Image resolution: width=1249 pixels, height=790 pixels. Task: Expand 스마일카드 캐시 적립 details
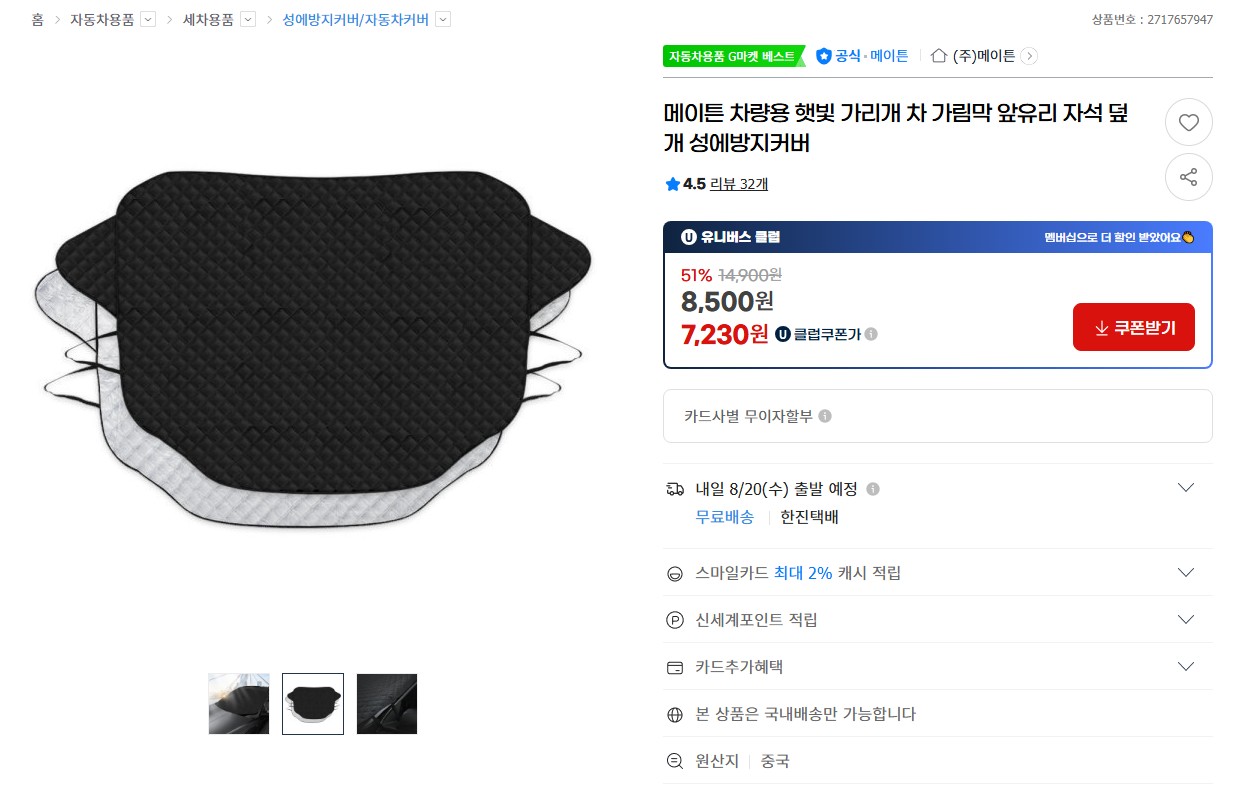(x=1186, y=573)
